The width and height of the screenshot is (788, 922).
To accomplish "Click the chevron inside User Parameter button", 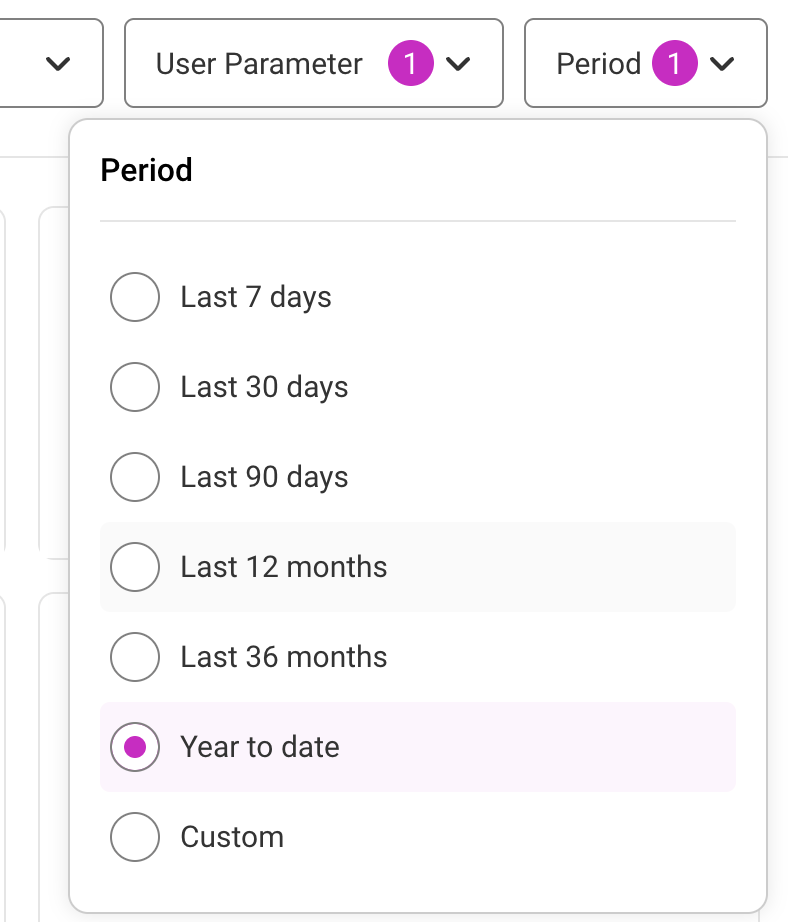I will pos(459,63).
